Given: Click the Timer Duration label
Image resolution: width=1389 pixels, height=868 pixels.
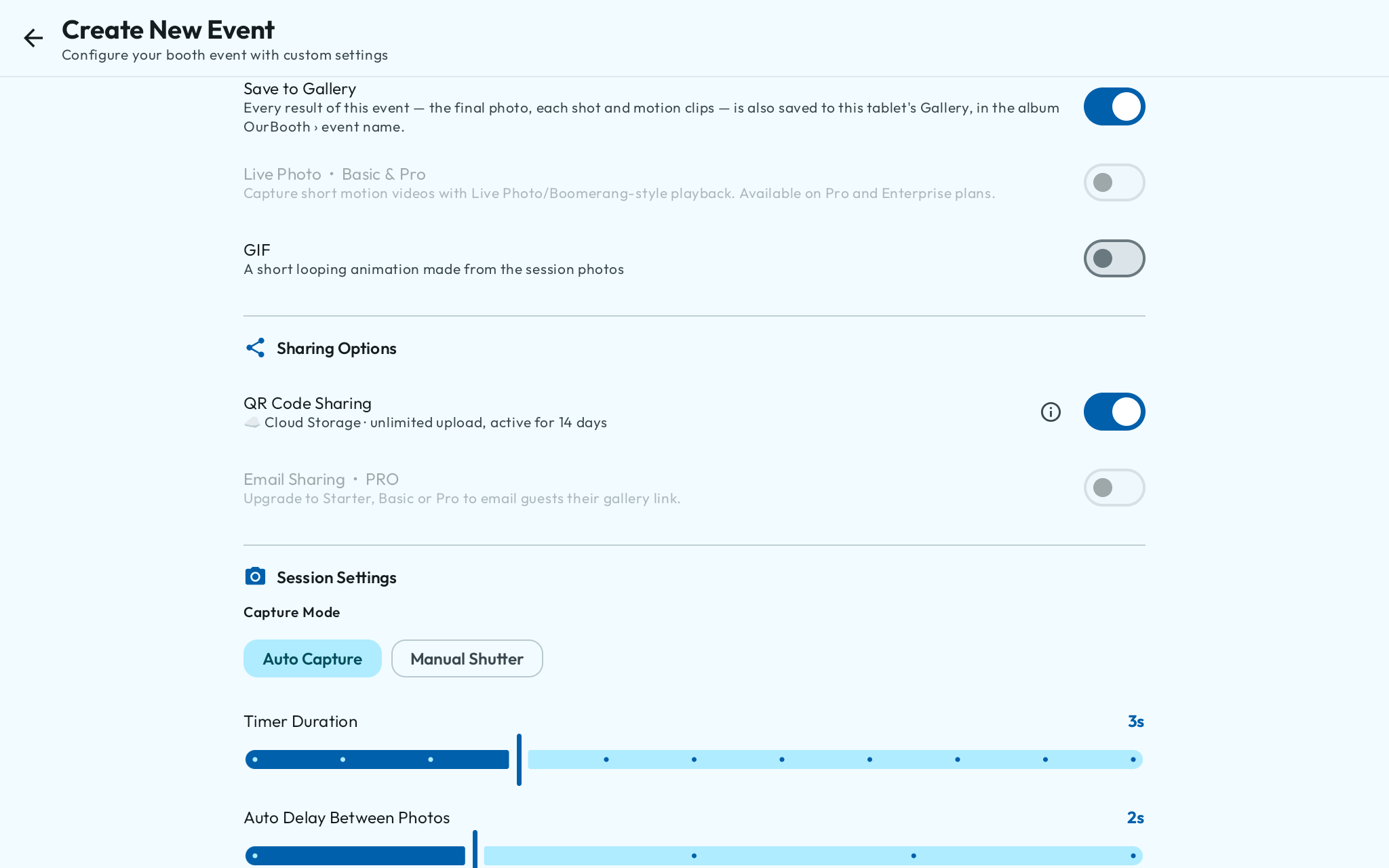Looking at the screenshot, I should click(300, 722).
